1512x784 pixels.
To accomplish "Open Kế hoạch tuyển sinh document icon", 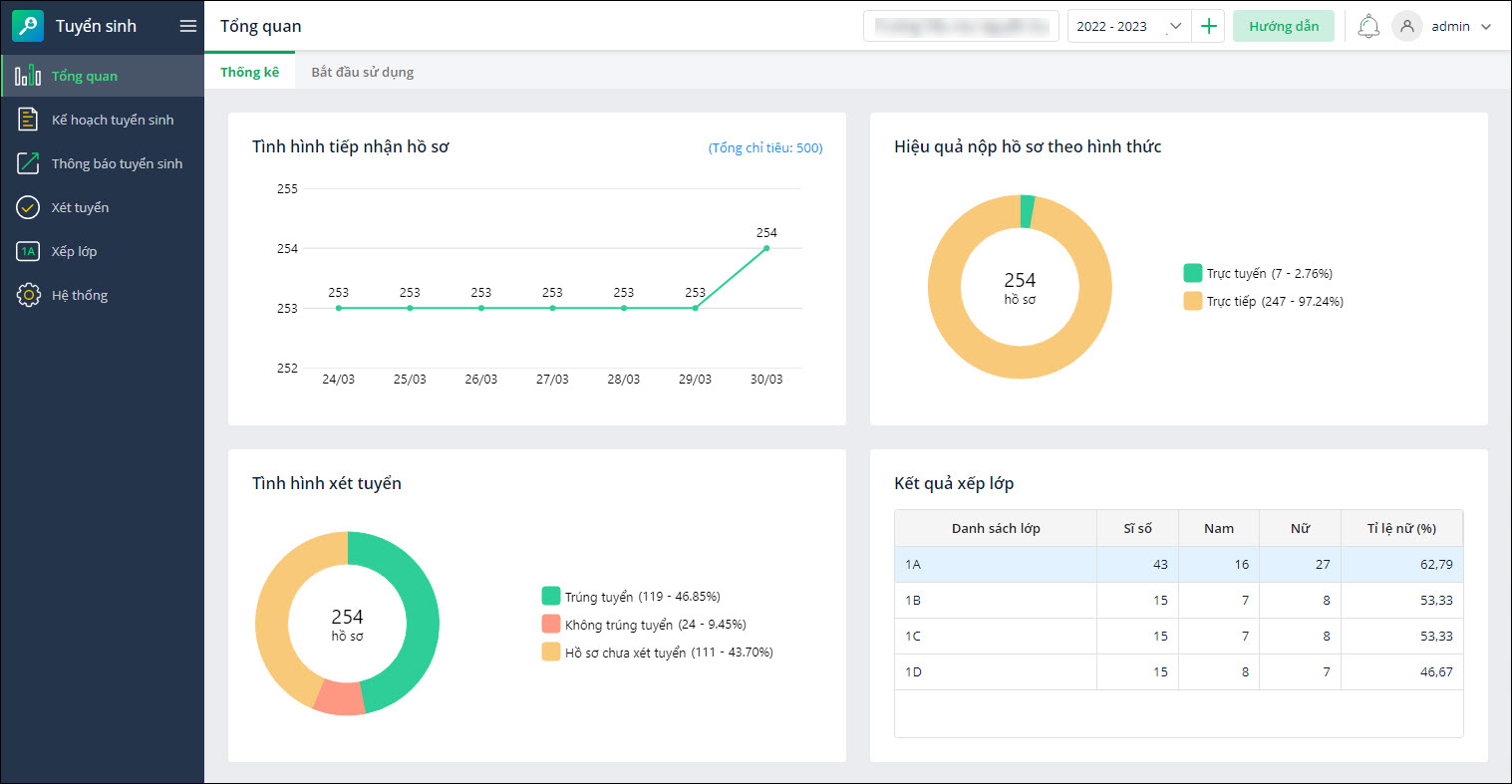I will pos(28,120).
